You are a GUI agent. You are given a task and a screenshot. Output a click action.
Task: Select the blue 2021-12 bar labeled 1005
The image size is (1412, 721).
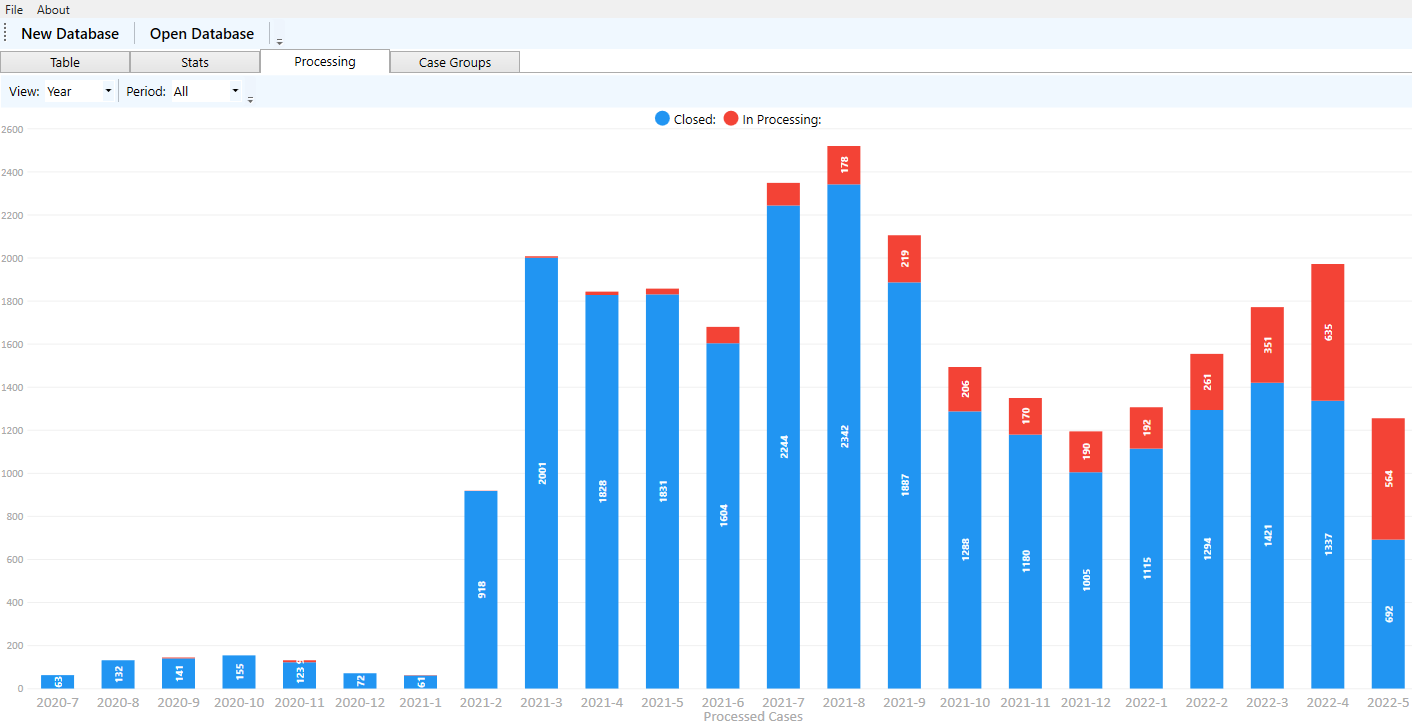pos(1086,580)
